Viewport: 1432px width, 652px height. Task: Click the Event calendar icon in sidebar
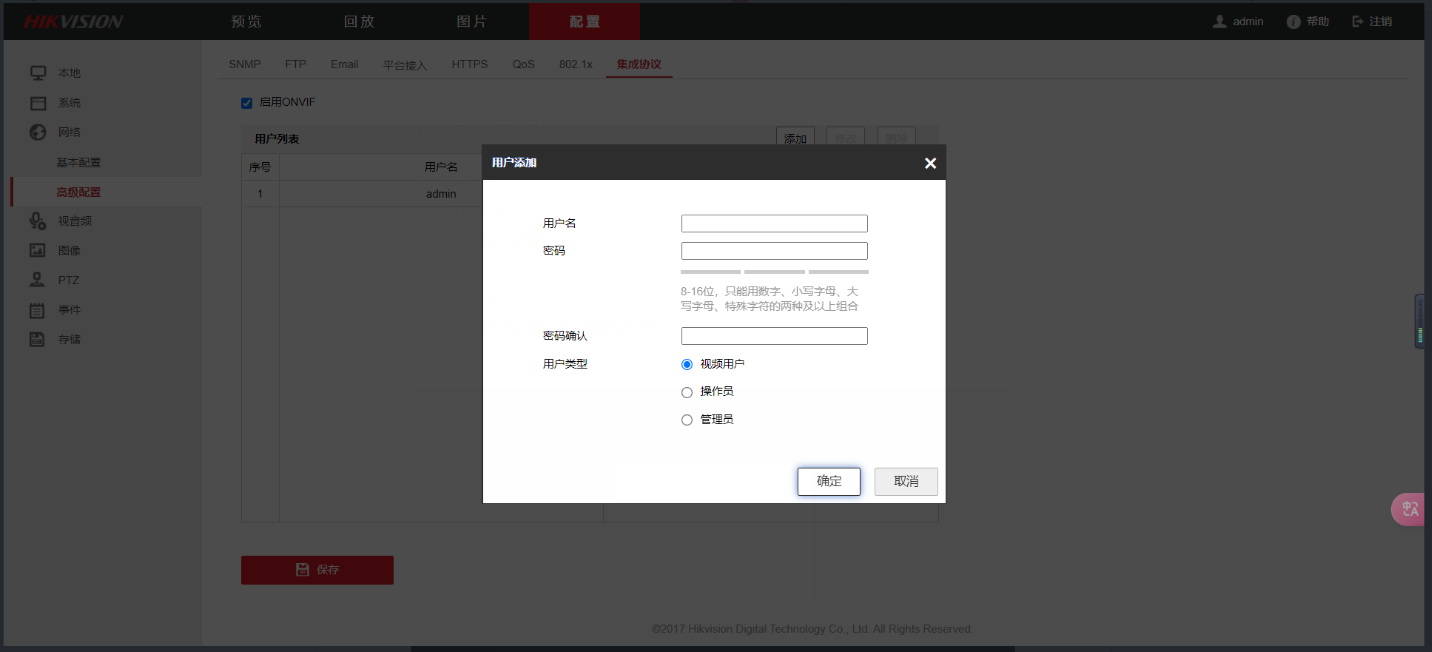click(x=38, y=310)
